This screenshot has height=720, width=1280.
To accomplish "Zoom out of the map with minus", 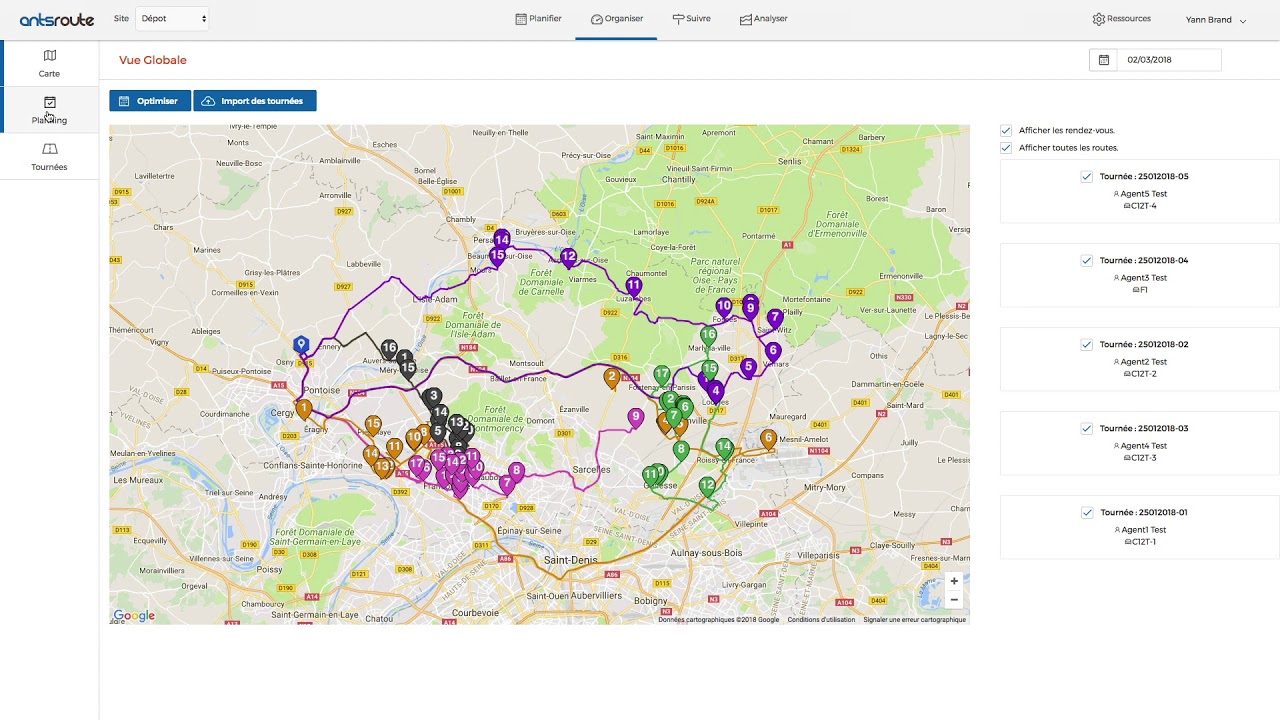I will (954, 600).
